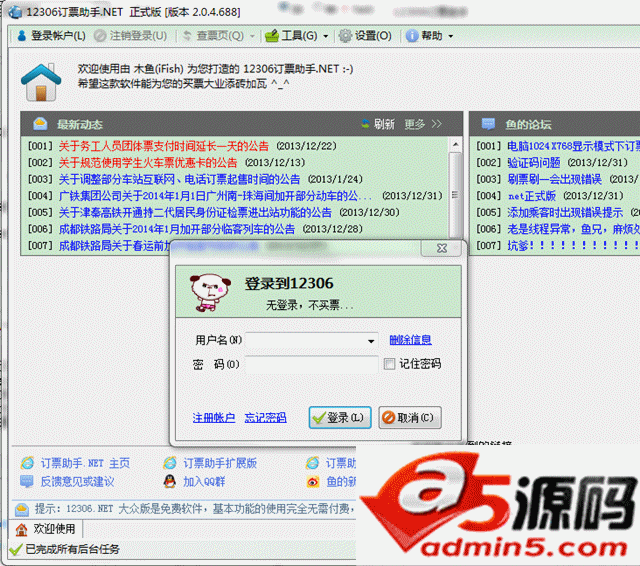640x566 pixels.
Task: Open forum post 电脑1024X768显示模式下
Action: tap(573, 146)
